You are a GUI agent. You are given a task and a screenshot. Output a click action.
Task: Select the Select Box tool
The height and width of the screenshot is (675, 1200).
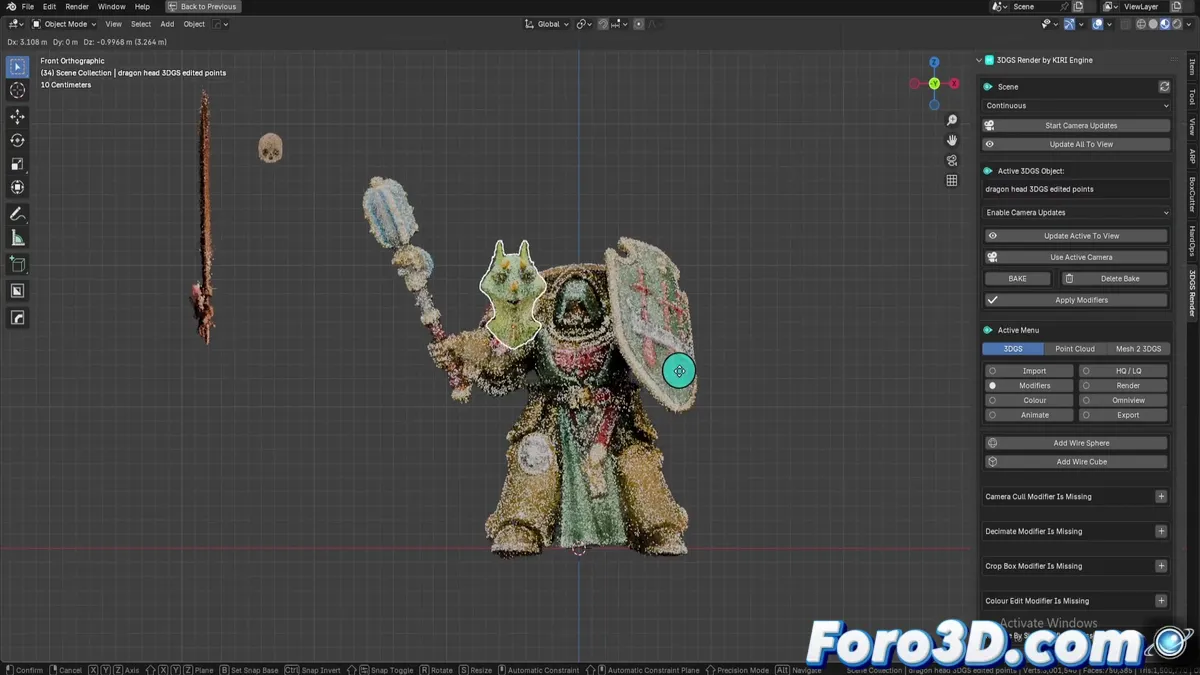tap(17, 67)
